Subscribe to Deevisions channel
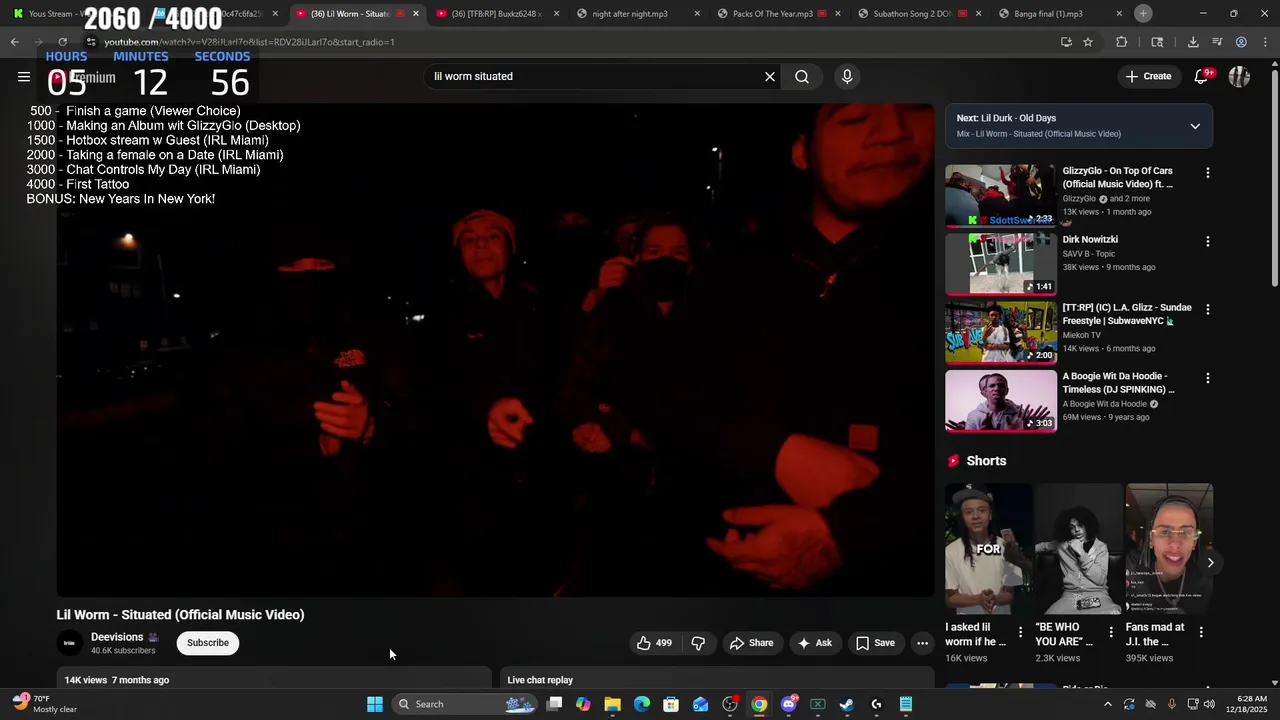This screenshot has height=720, width=1280. (208, 643)
